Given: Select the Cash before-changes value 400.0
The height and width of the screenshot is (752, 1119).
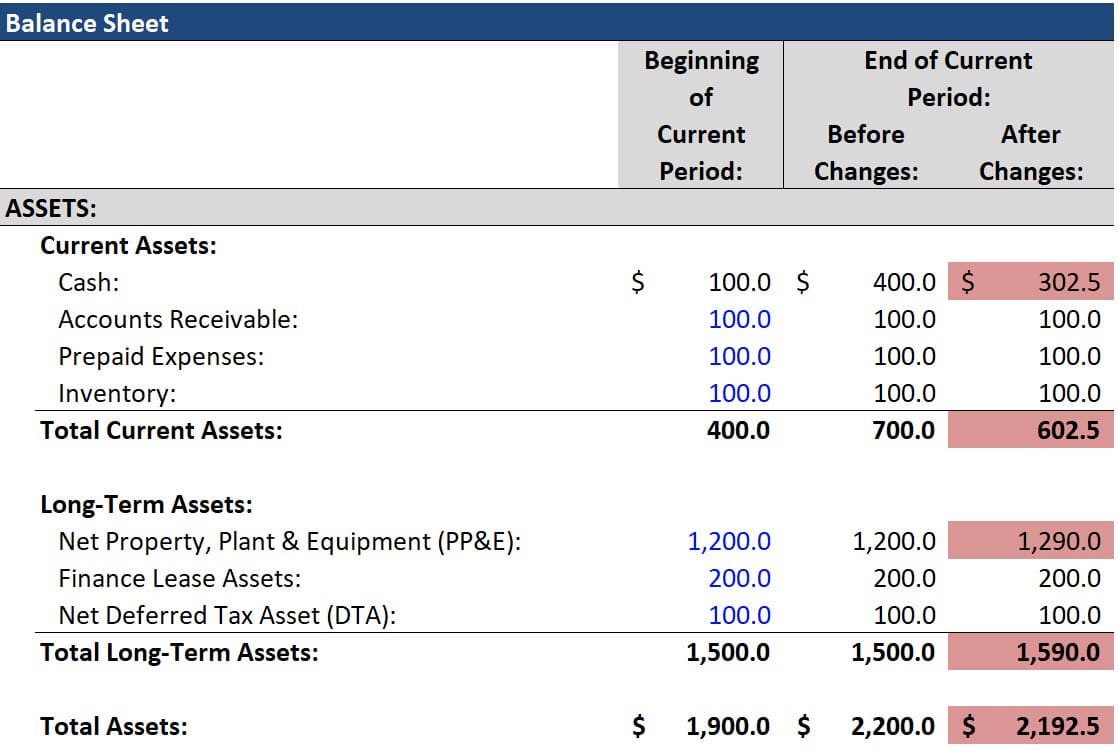Looking at the screenshot, I should (x=904, y=283).
